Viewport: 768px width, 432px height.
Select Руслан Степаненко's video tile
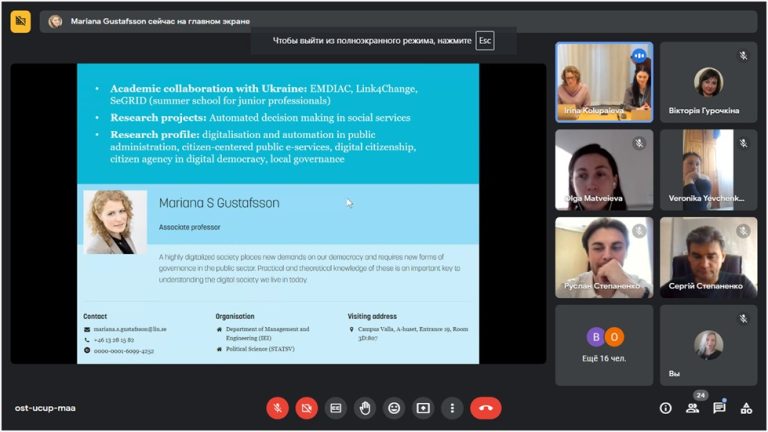604,258
